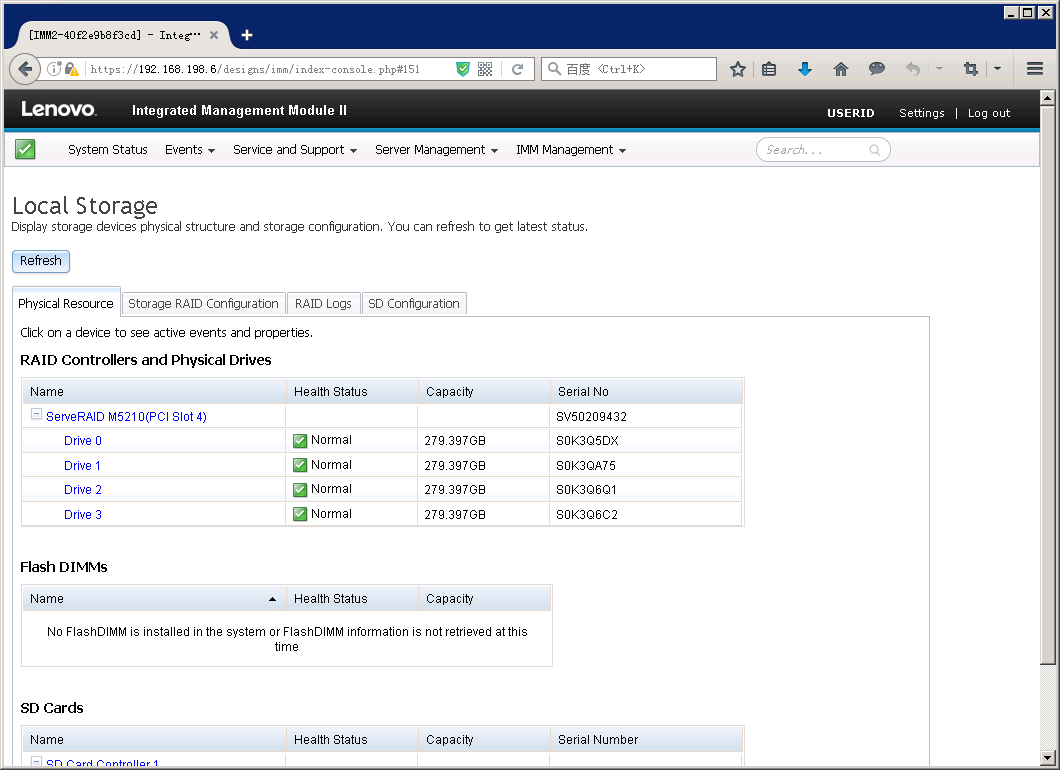The width and height of the screenshot is (1060, 770).
Task: Sort Flash DIMMs by Name column header
Action: (x=150, y=599)
